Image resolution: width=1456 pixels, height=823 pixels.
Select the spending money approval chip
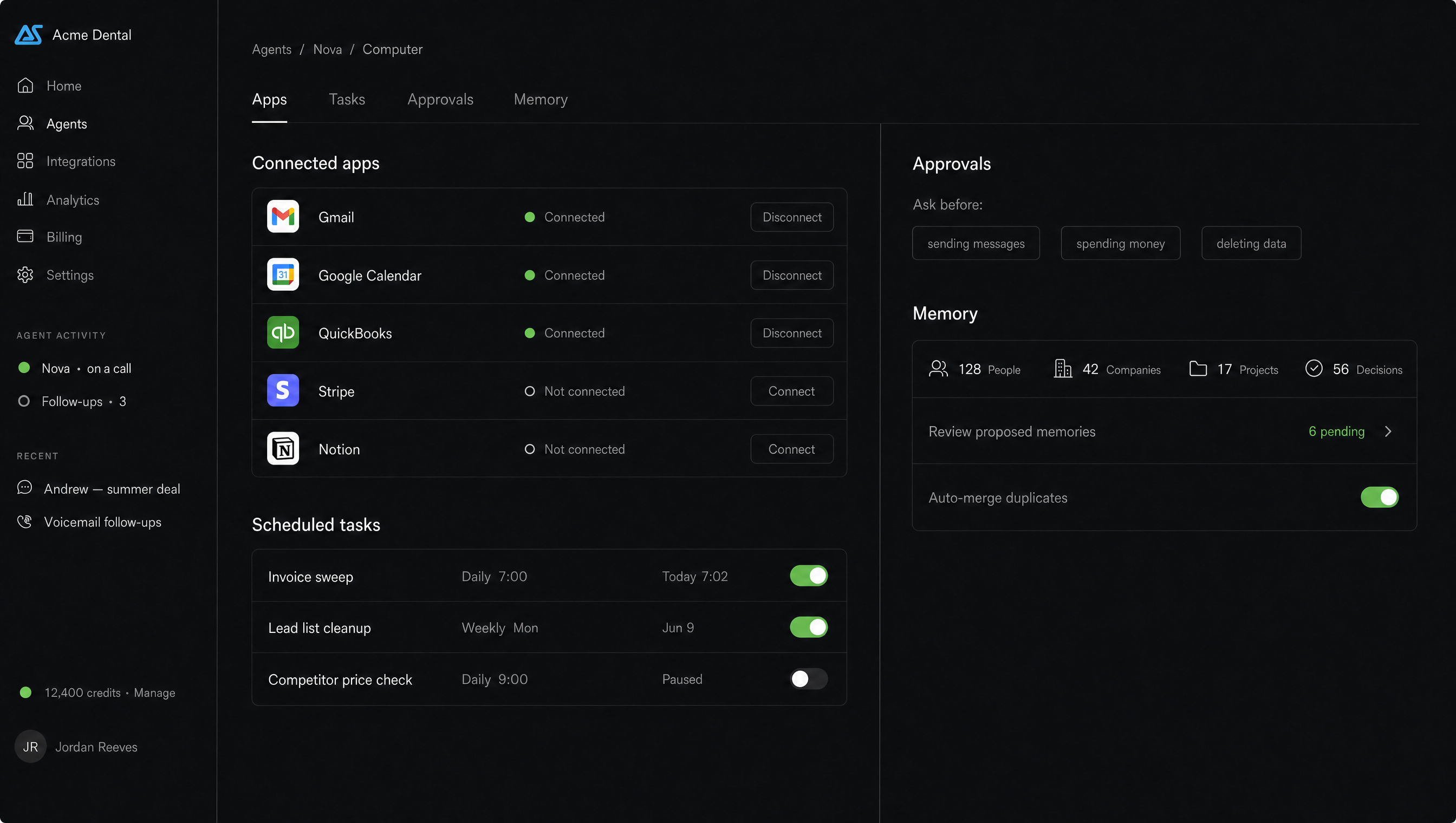[1120, 244]
